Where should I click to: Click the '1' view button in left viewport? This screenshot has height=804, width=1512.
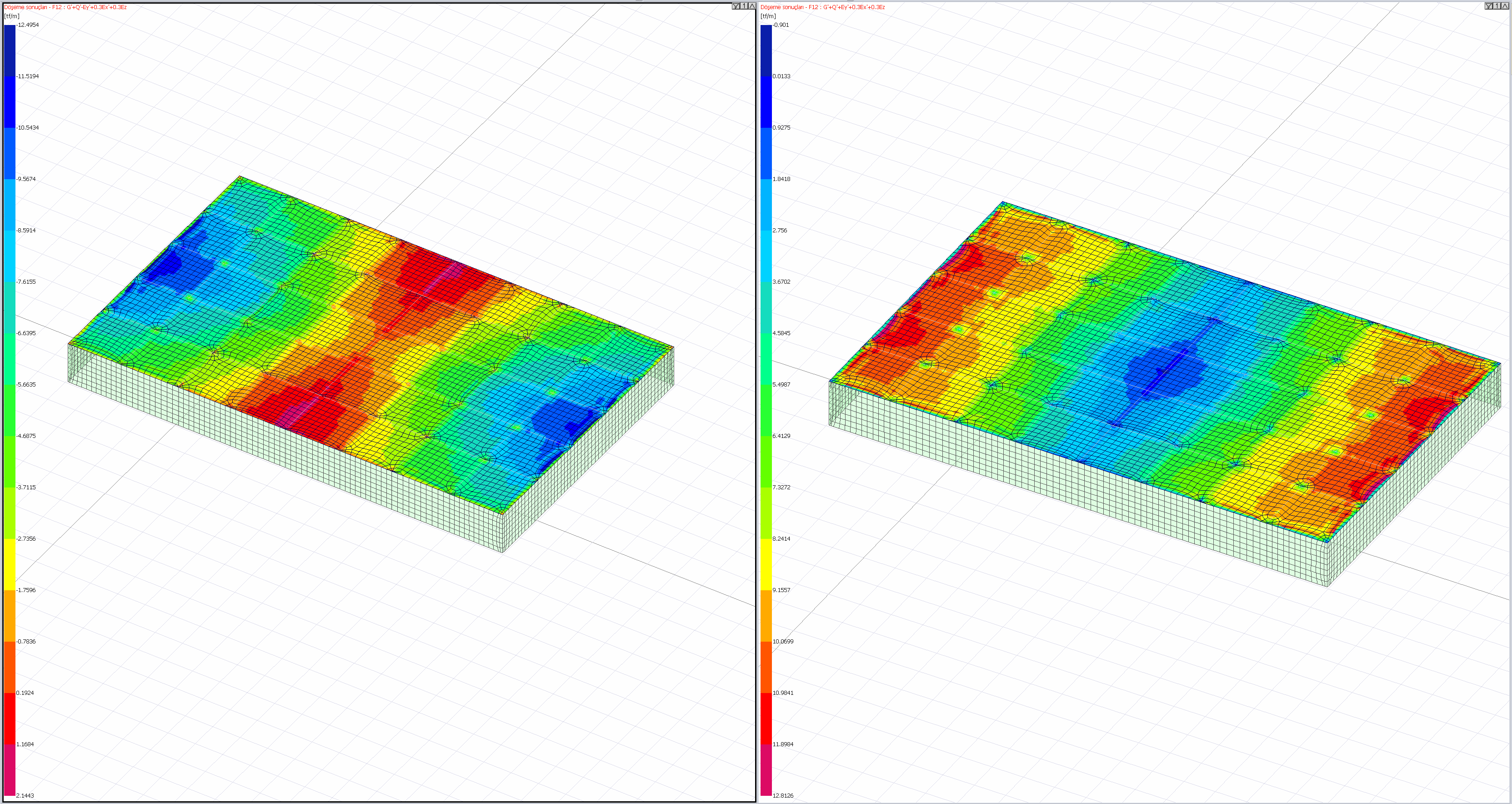[744, 6]
